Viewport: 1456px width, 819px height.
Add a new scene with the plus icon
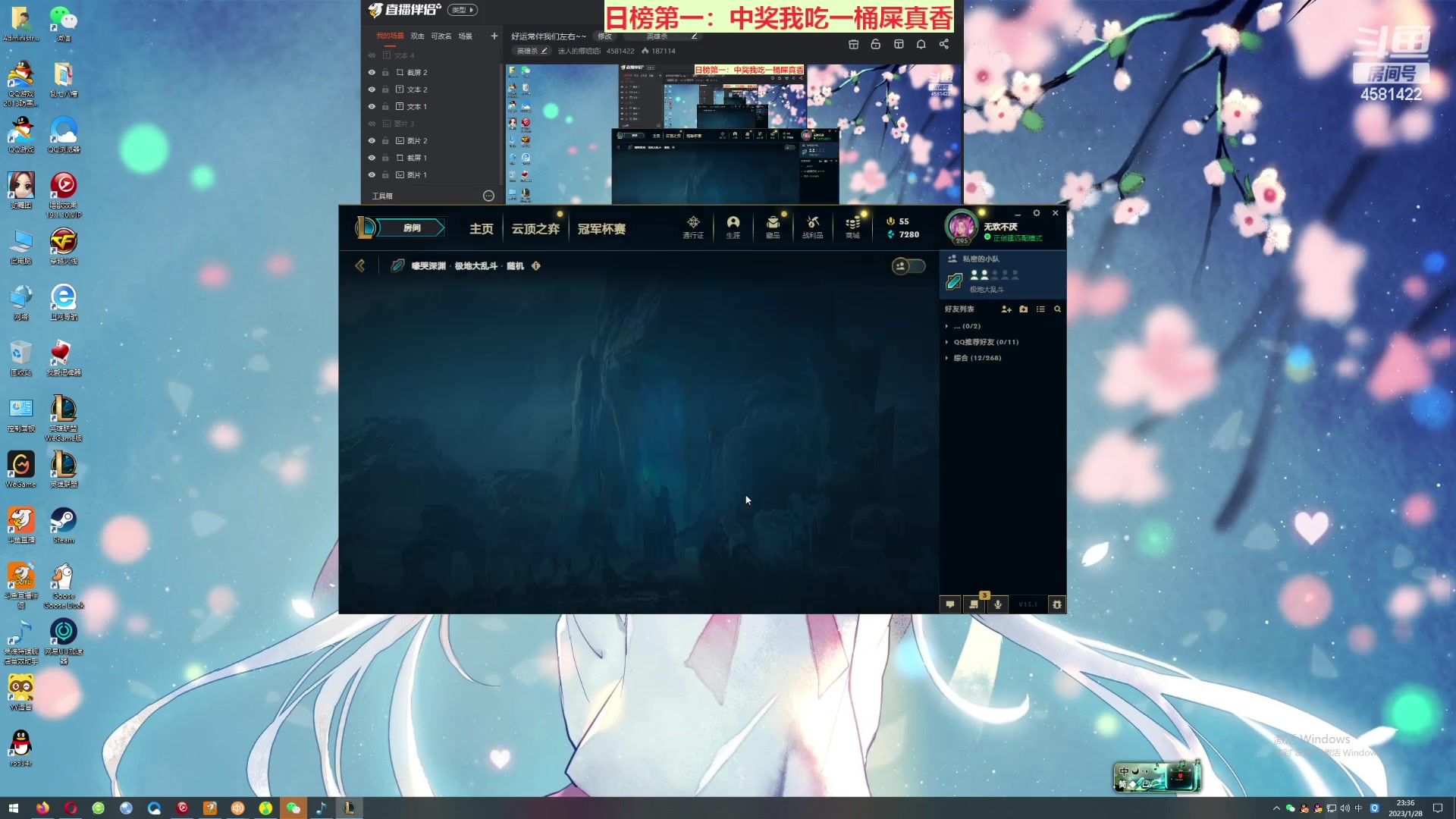coord(494,36)
